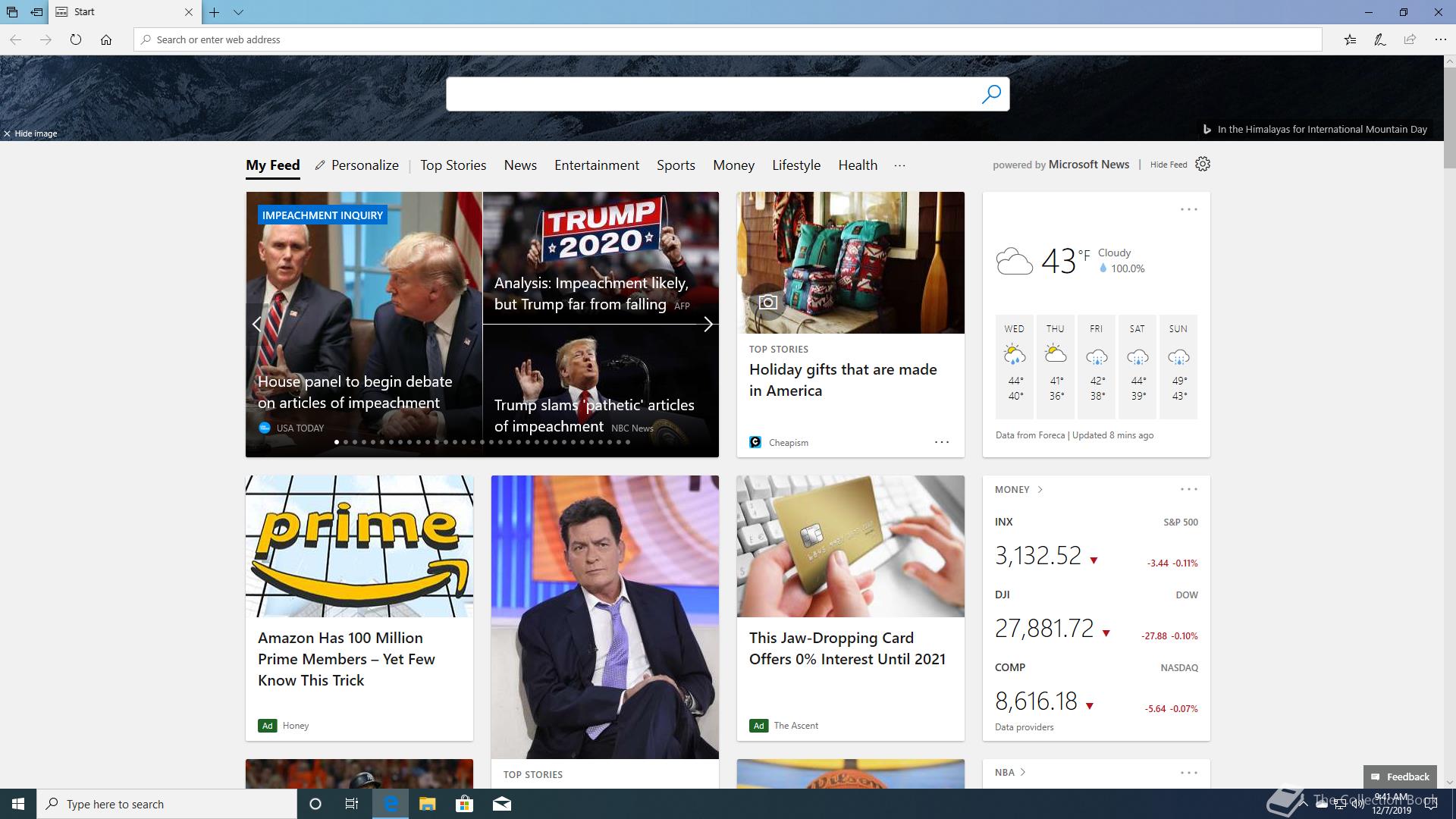Click Personalize feed link
This screenshot has width=1456, height=819.
coord(357,165)
